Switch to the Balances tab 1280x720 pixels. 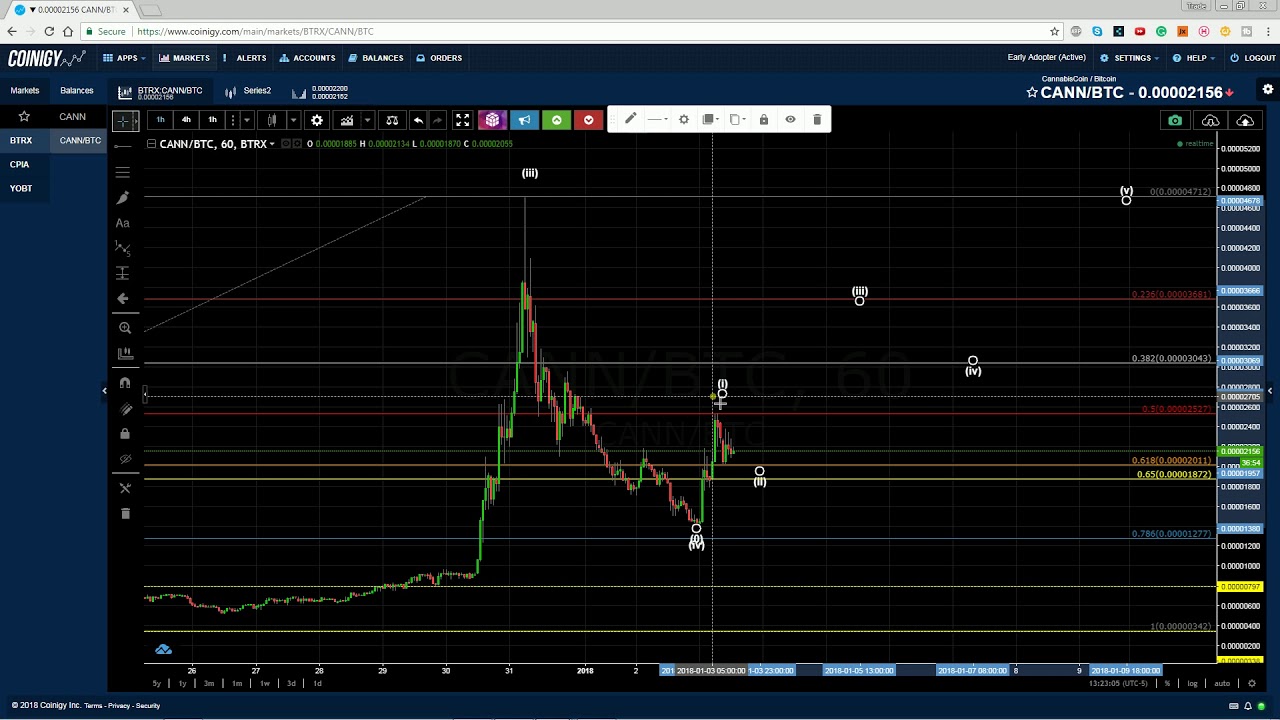[x=77, y=91]
